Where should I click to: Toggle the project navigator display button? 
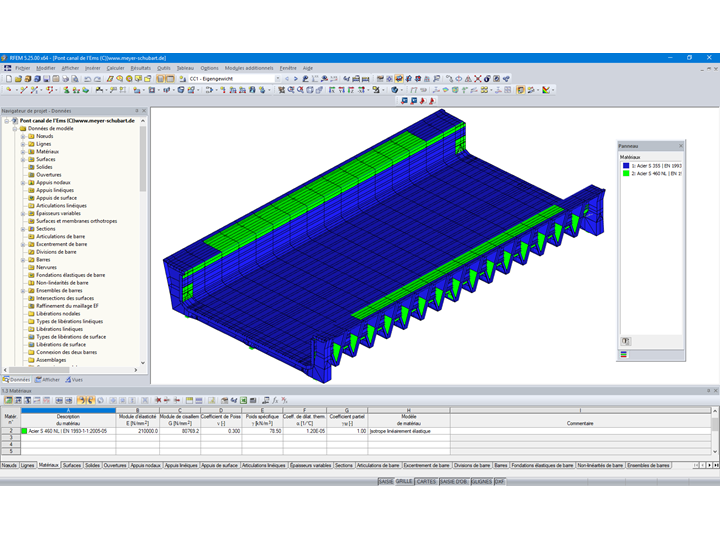pyautogui.click(x=160, y=79)
